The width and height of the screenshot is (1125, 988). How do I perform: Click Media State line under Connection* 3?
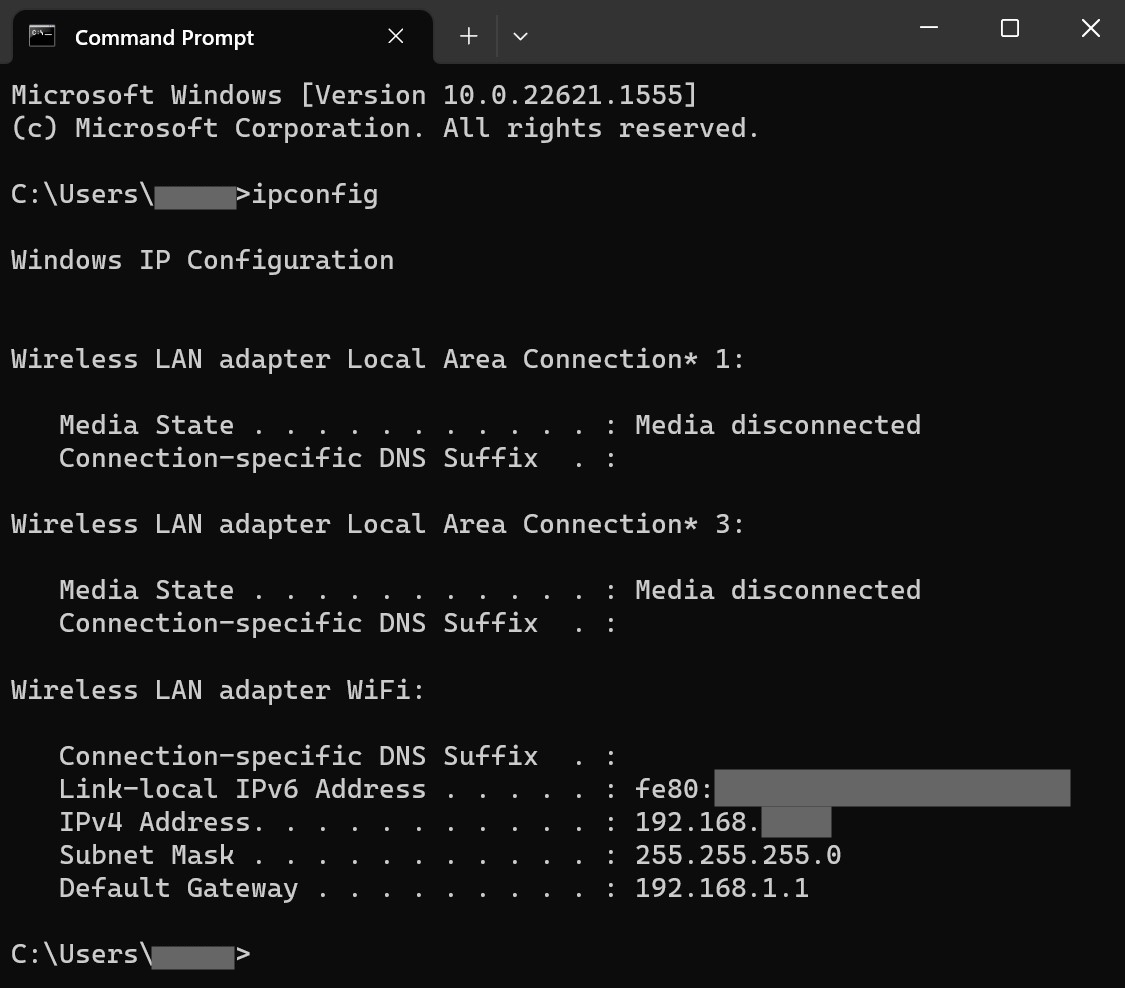(x=490, y=590)
